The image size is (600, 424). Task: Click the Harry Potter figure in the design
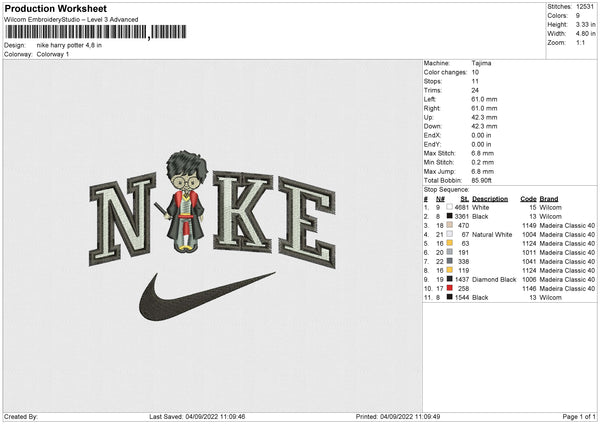click(x=185, y=202)
